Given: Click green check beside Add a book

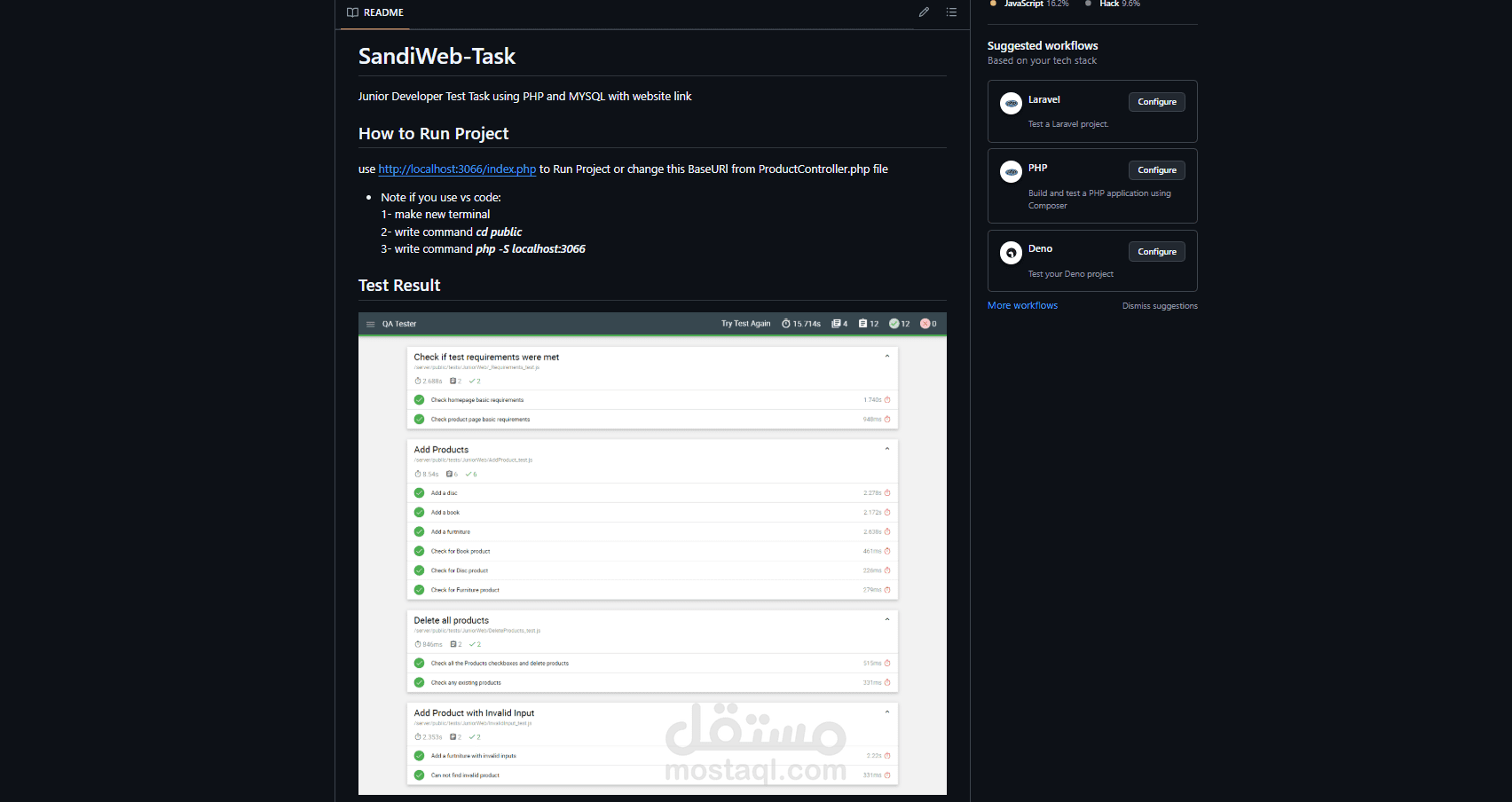Looking at the screenshot, I should click(419, 513).
